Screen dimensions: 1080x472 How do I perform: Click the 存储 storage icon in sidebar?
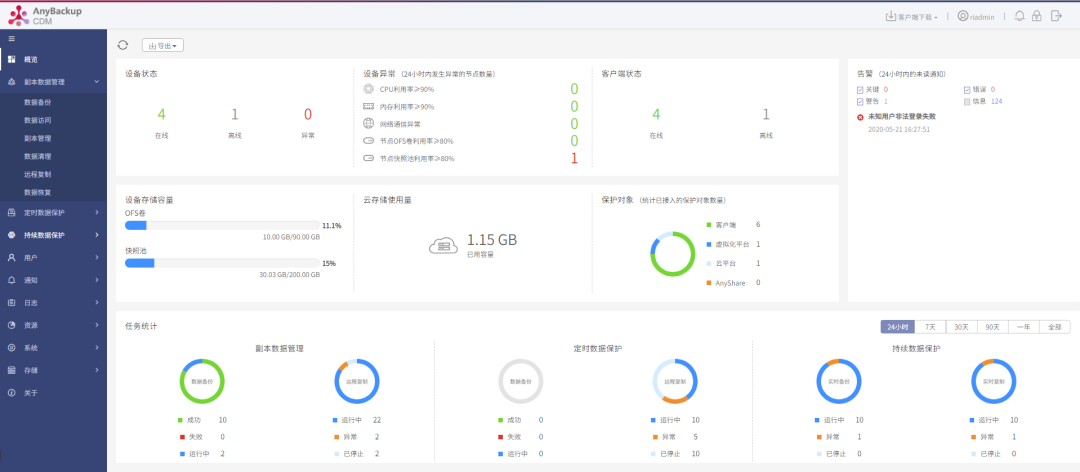click(x=12, y=370)
